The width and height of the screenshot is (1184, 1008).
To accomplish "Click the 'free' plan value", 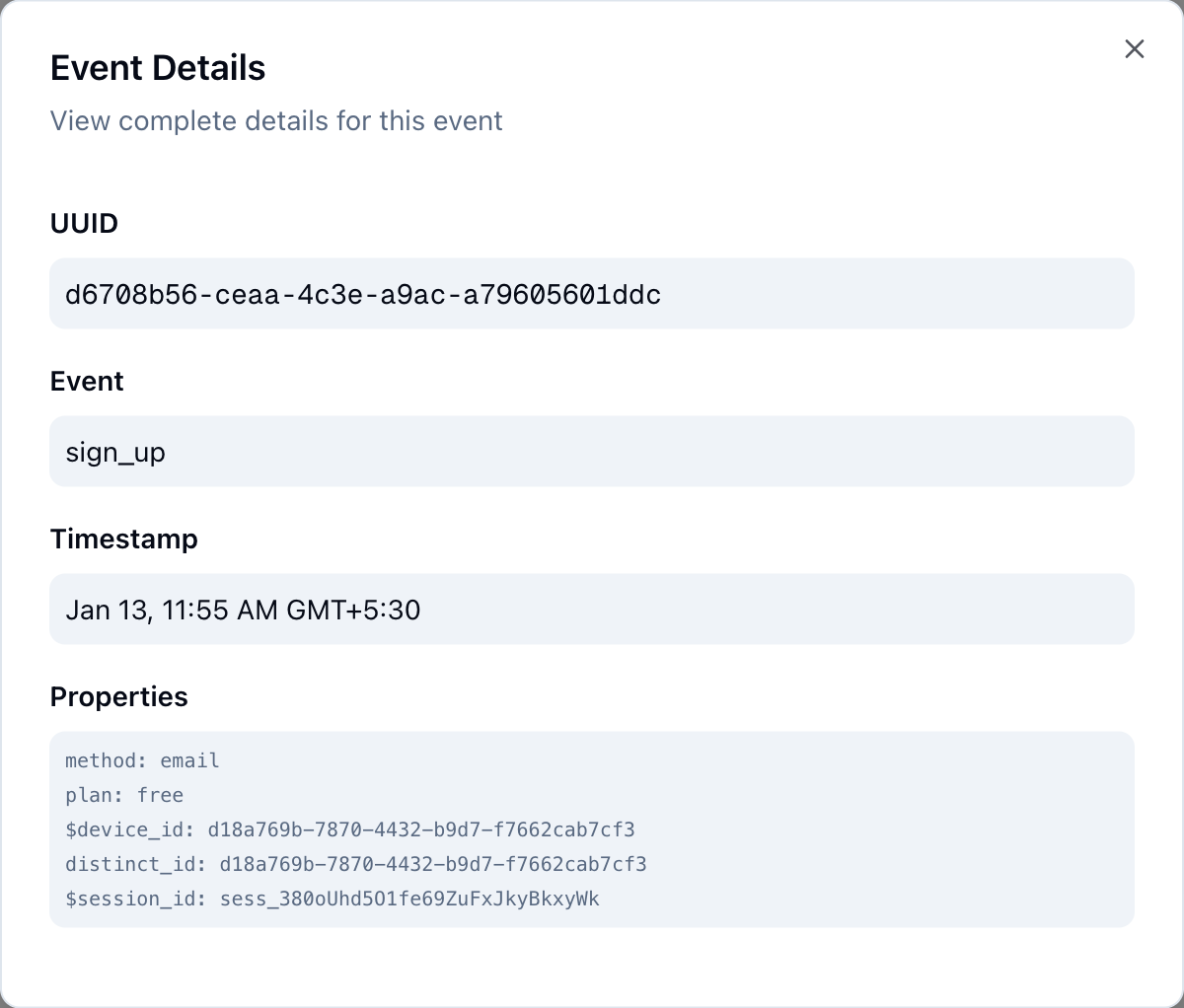I will click(x=160, y=795).
